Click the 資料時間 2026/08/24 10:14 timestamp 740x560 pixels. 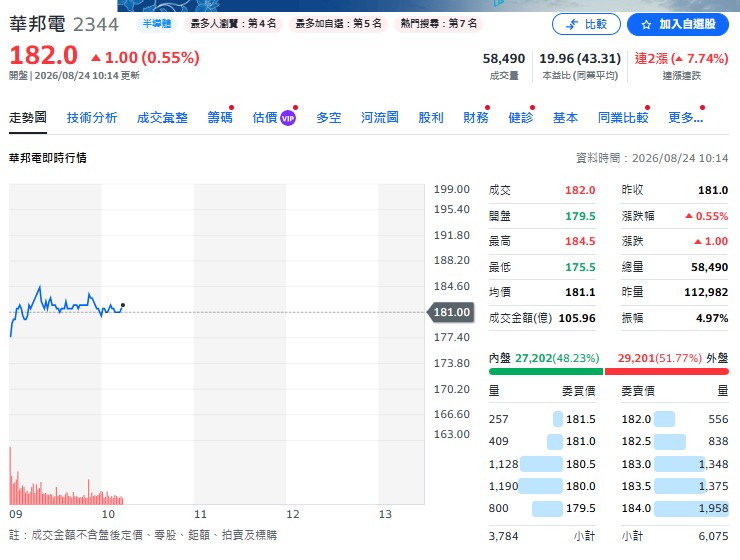point(652,158)
